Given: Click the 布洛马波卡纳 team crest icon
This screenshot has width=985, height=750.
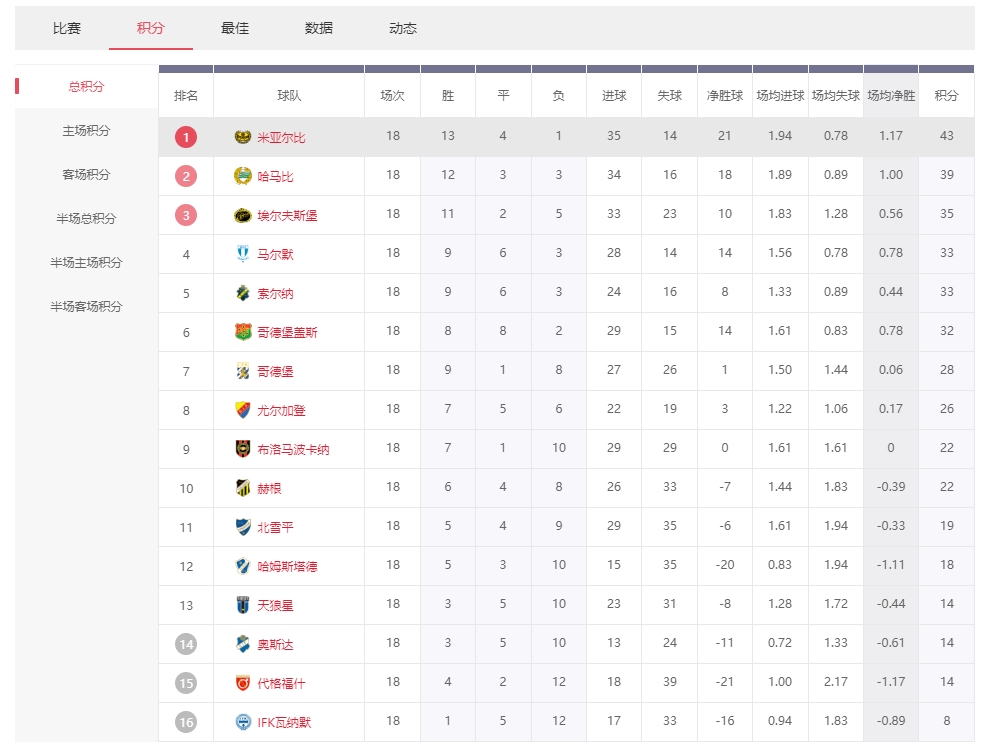Looking at the screenshot, I should point(243,449).
